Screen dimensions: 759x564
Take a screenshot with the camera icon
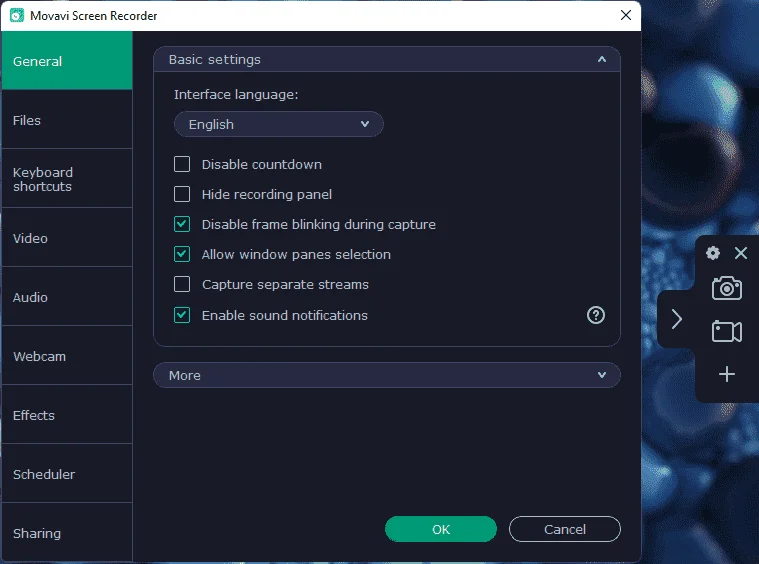pos(727,288)
